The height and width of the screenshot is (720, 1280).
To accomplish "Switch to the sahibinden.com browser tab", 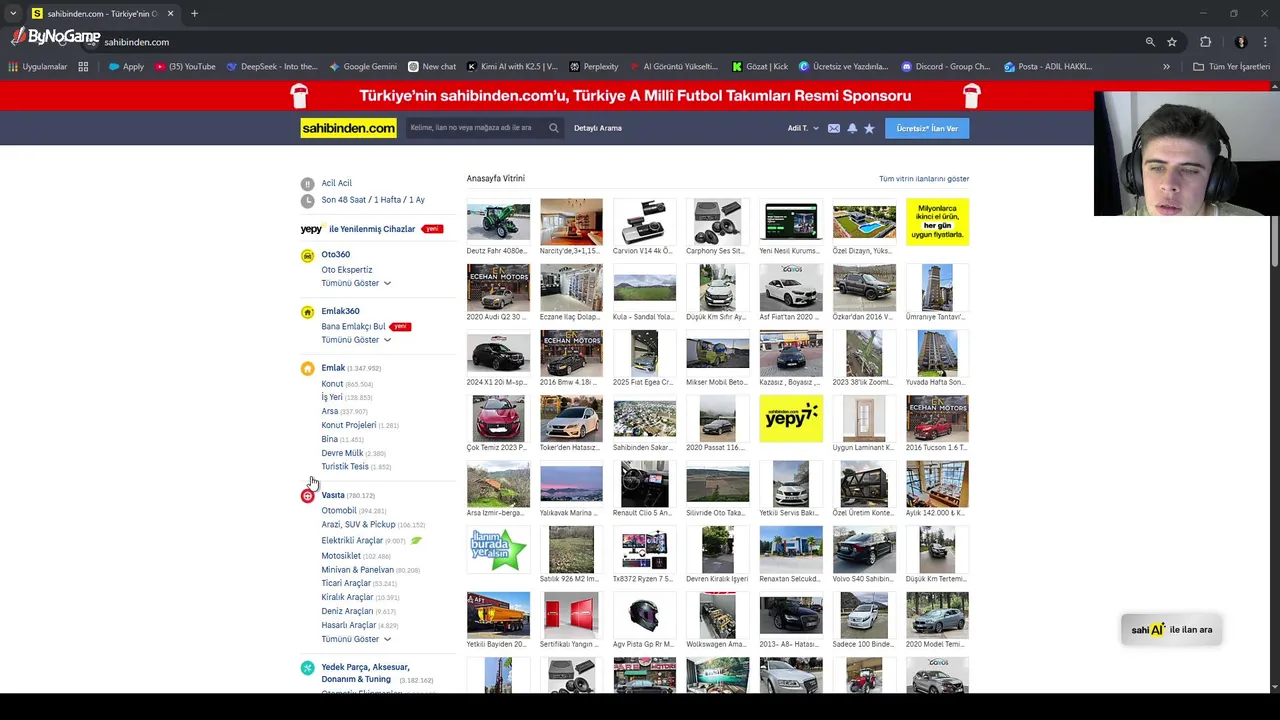I will click(x=102, y=14).
